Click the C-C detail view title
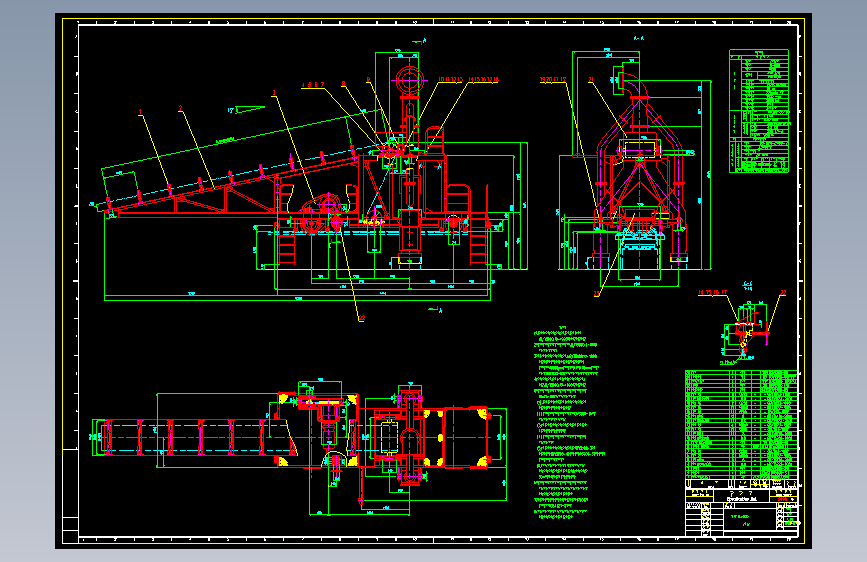 tap(748, 284)
